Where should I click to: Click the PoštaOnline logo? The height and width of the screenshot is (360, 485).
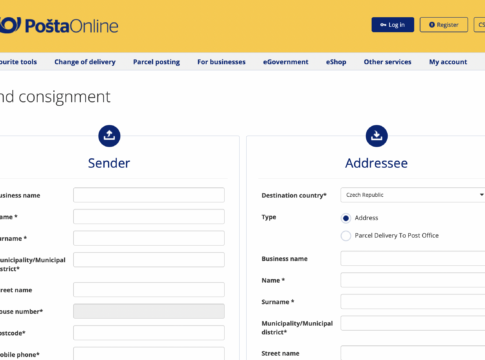(x=59, y=26)
